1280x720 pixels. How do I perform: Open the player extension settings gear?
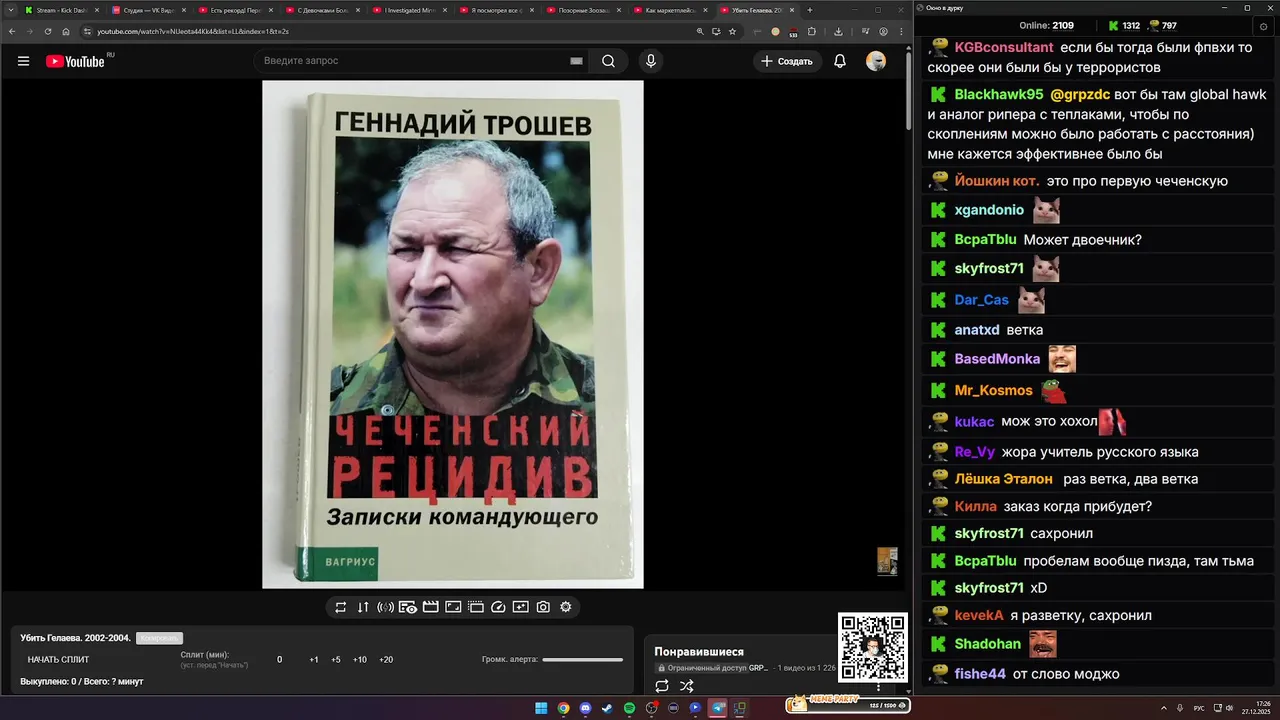[x=566, y=607]
